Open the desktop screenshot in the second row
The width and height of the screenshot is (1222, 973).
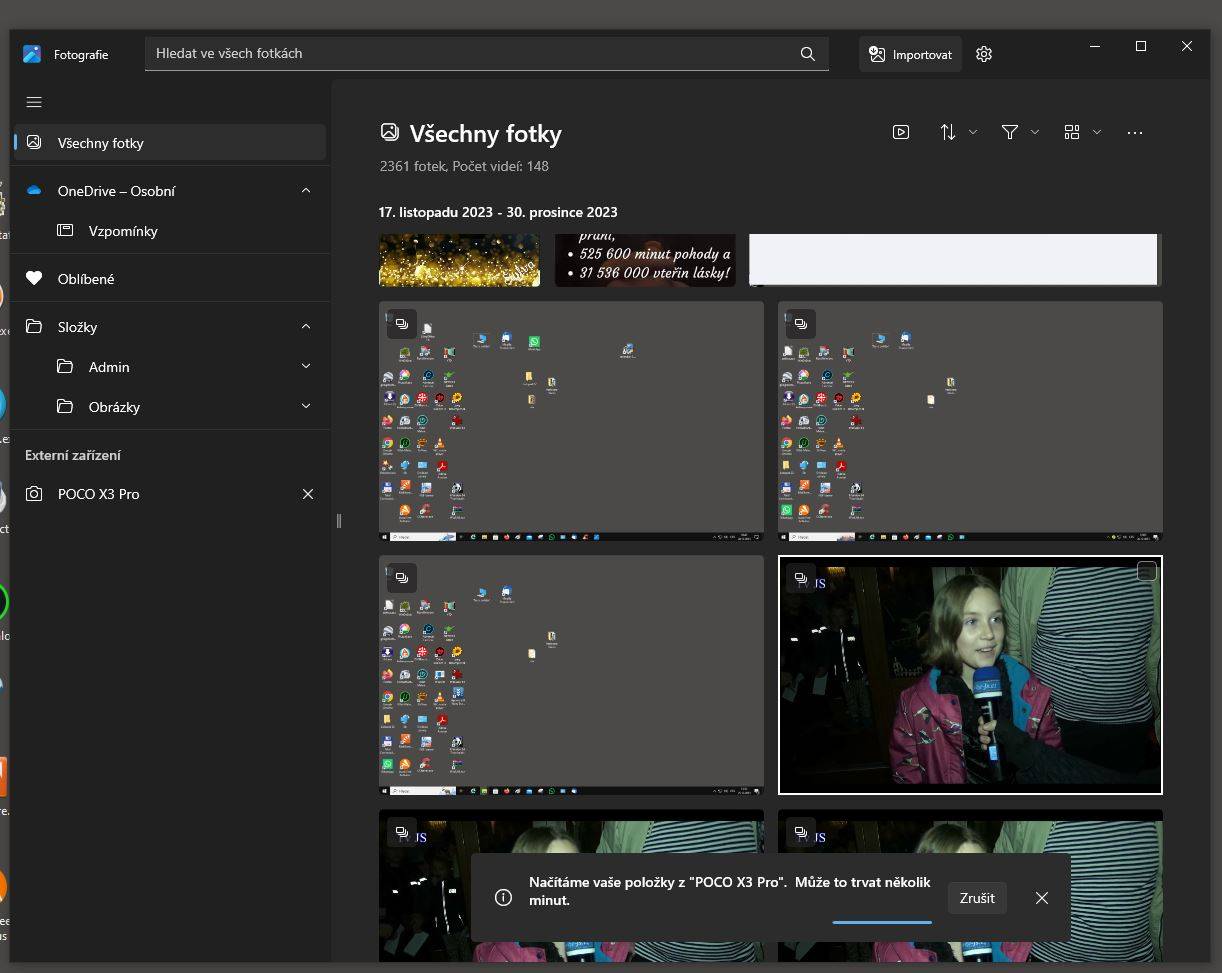coord(571,675)
